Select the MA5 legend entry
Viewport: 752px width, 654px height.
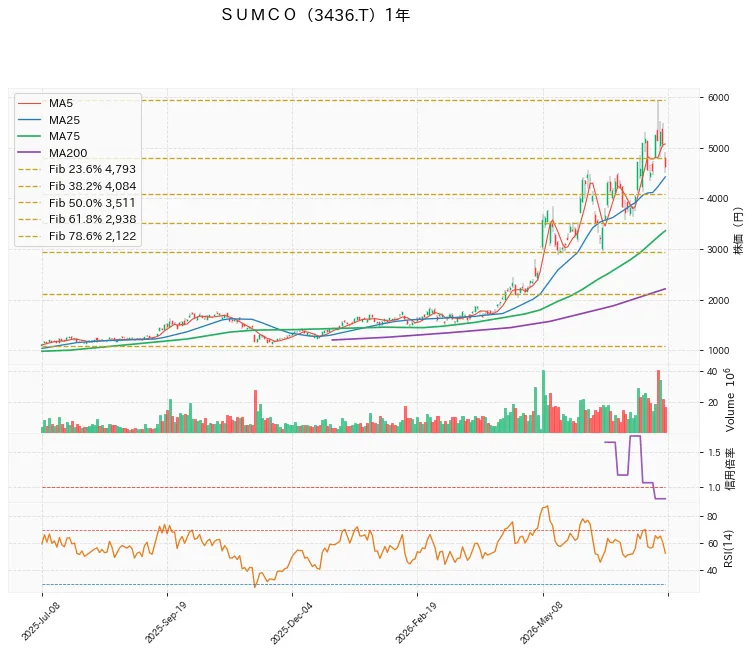coord(45,103)
